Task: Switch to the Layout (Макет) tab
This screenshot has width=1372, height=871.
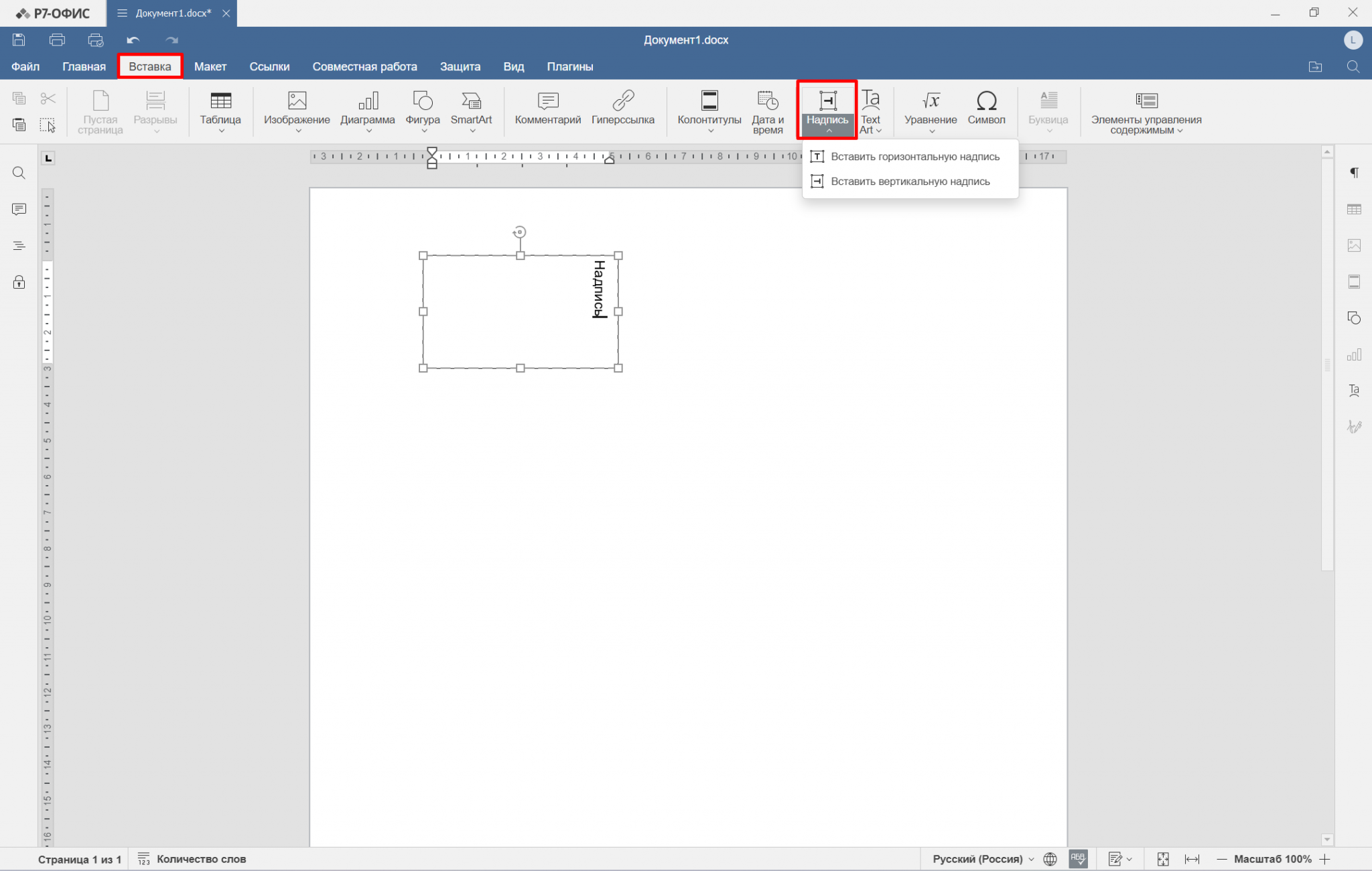Action: (210, 66)
